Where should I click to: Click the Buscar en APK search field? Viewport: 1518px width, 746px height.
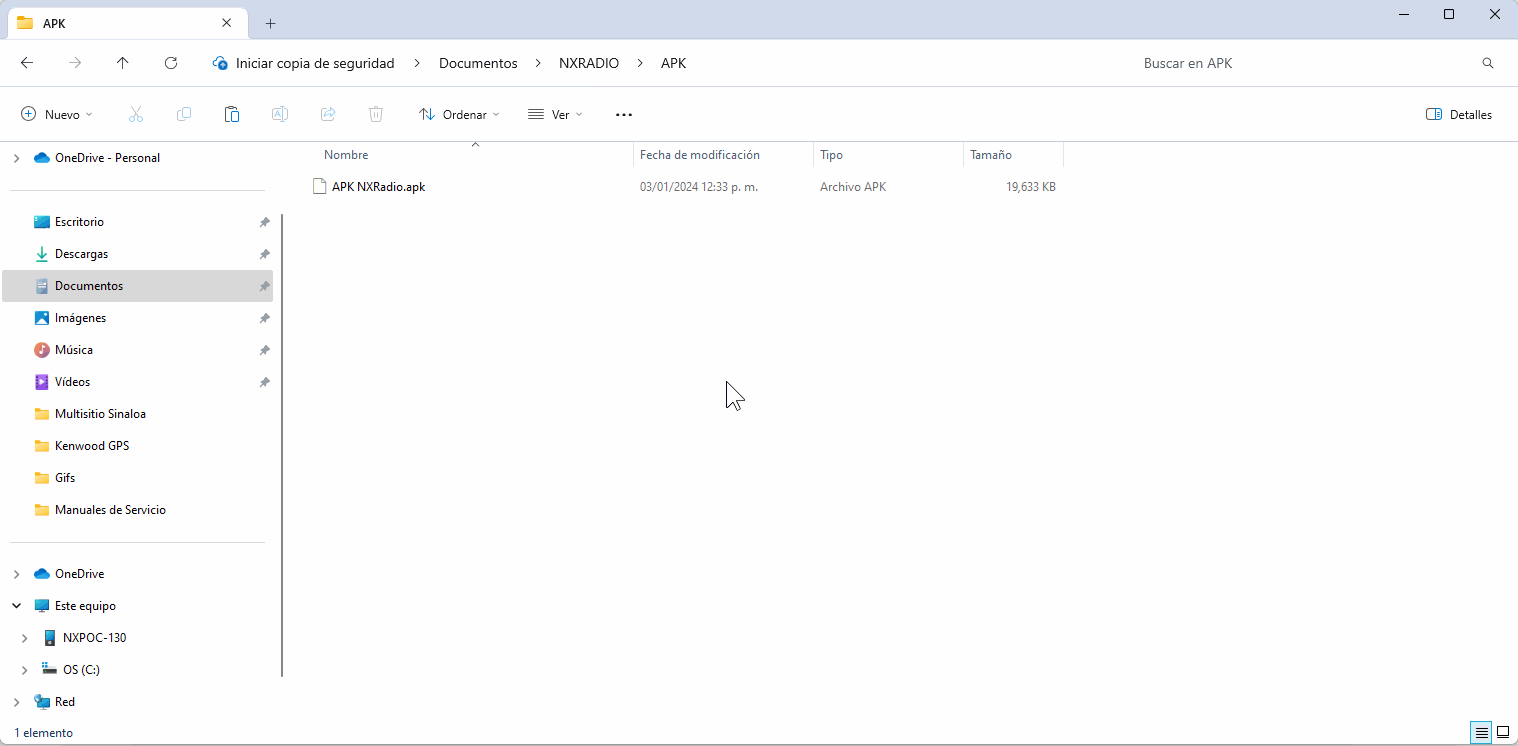pos(1305,63)
